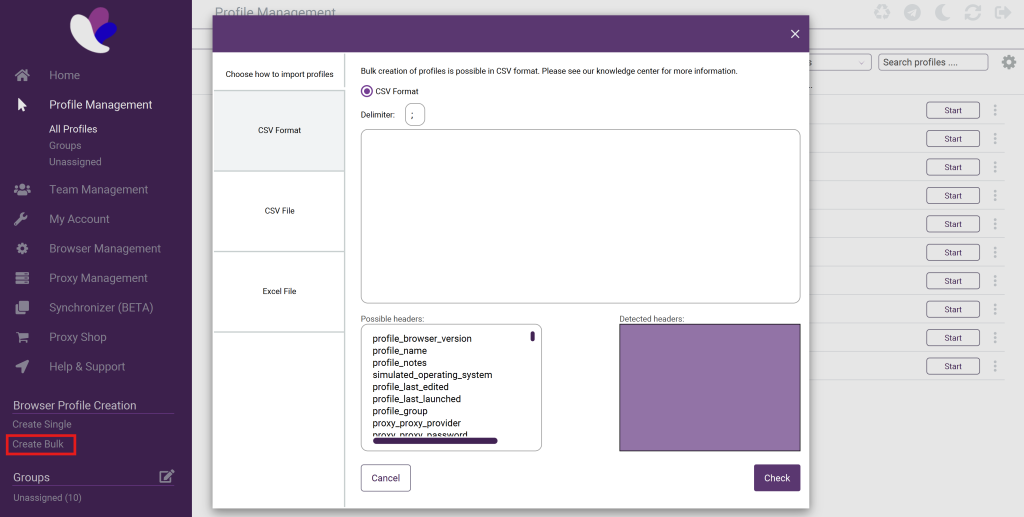Click inside the large CSV text area

tap(580, 215)
